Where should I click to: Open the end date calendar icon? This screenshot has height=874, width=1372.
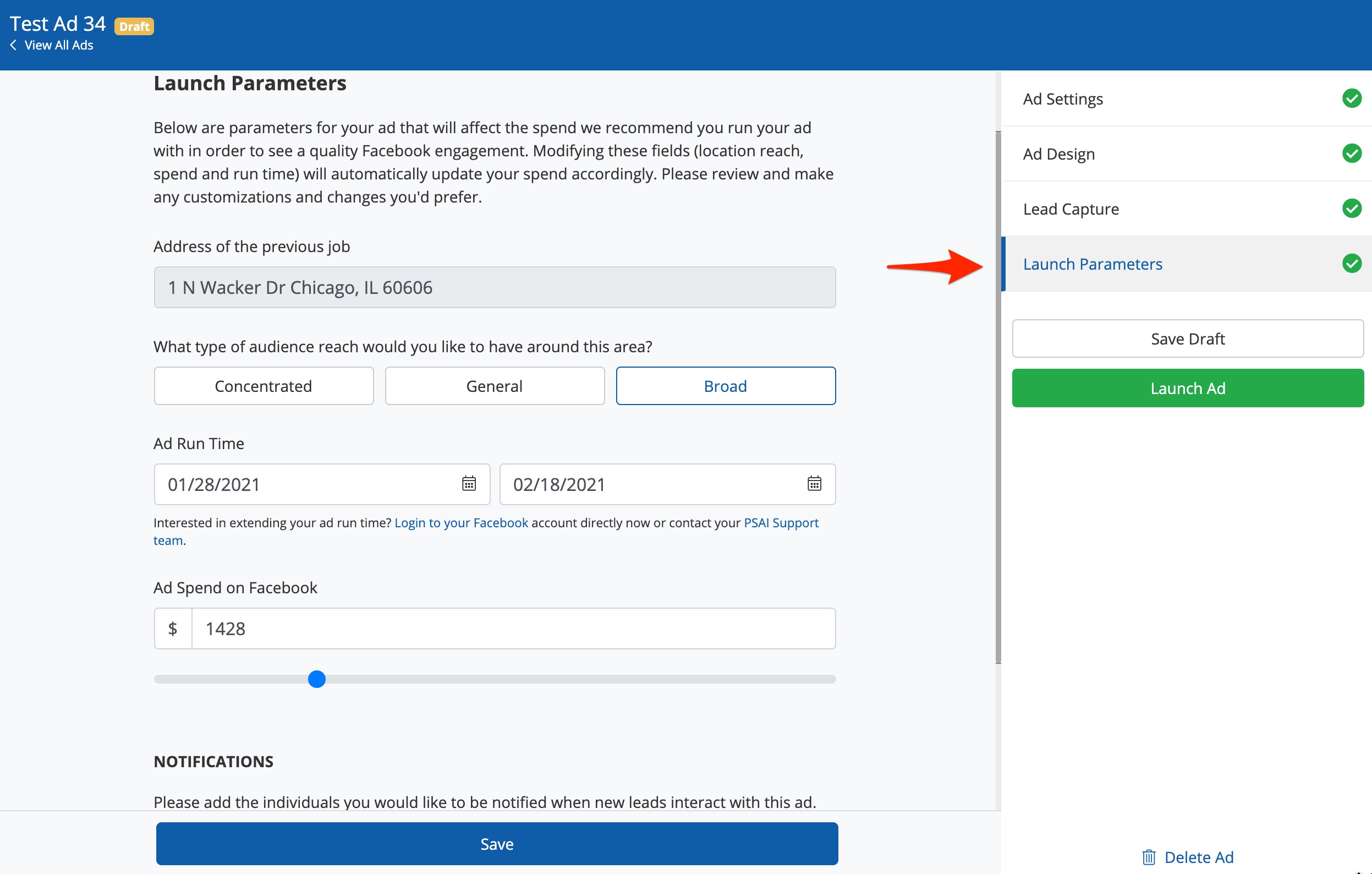point(814,484)
